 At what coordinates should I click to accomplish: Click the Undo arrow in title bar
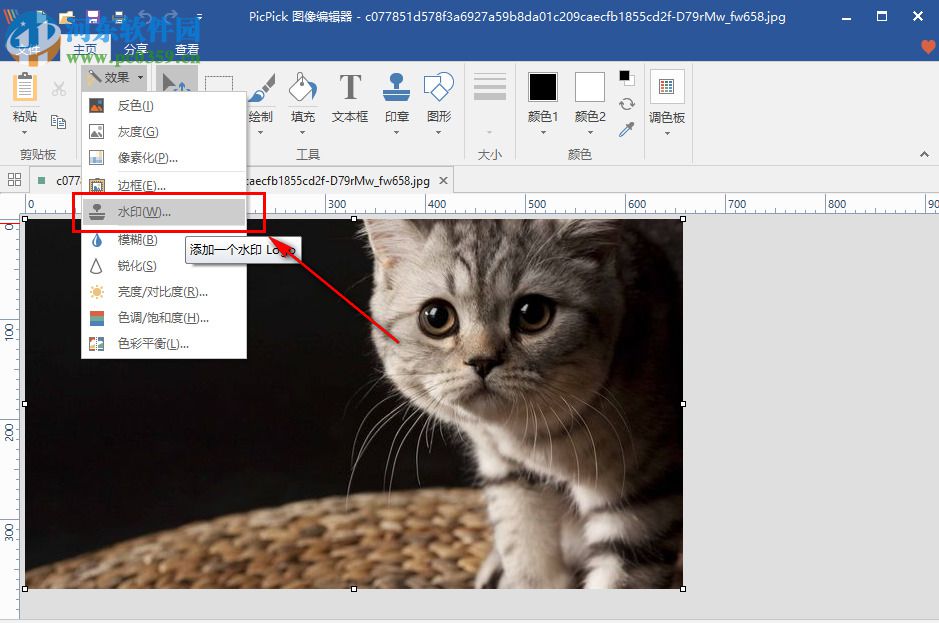click(x=144, y=16)
